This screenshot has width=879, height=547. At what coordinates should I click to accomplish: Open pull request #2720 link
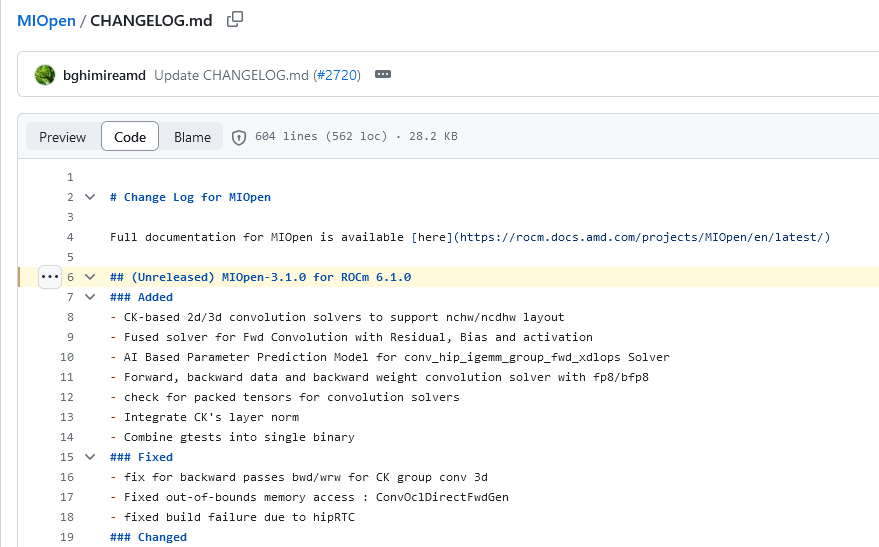(x=337, y=75)
